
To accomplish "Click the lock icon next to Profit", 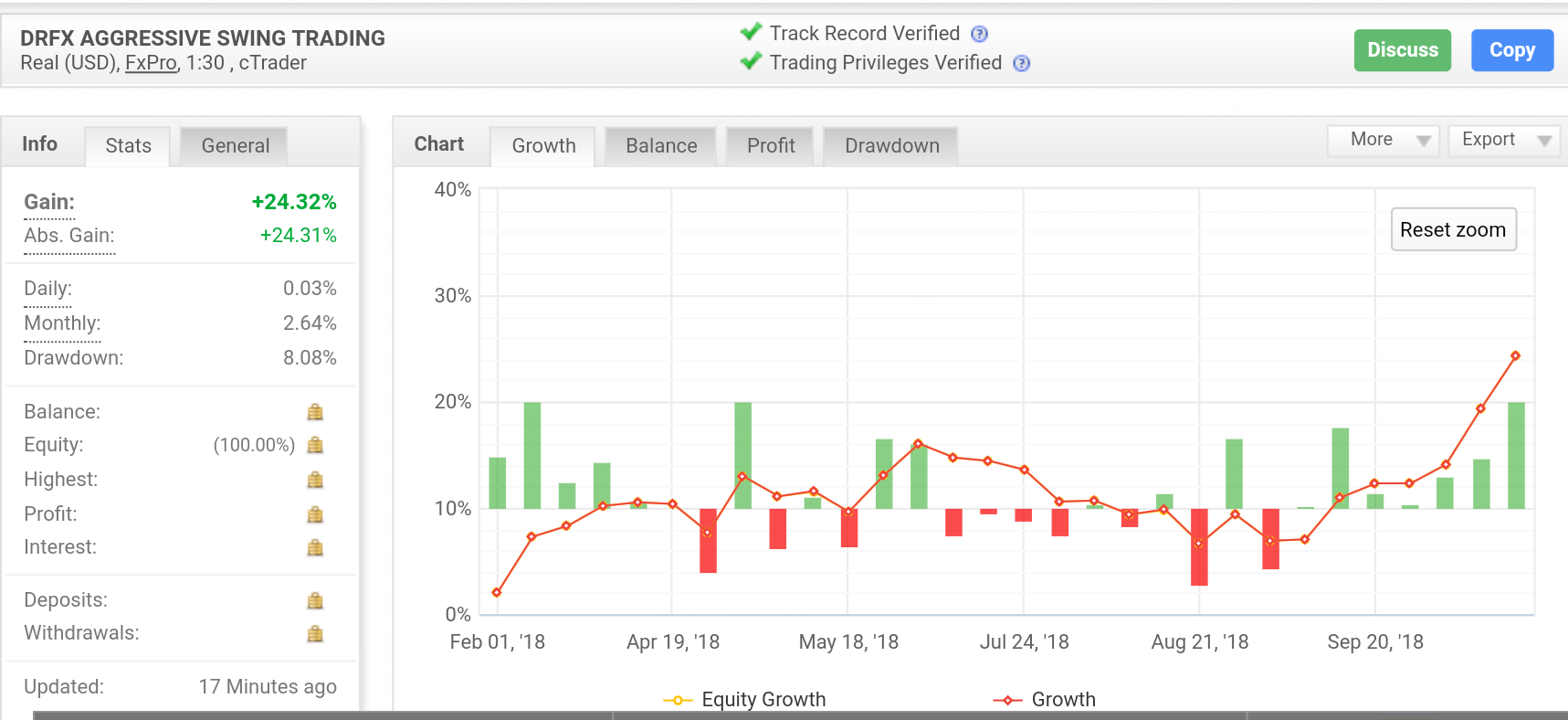I will [x=315, y=514].
